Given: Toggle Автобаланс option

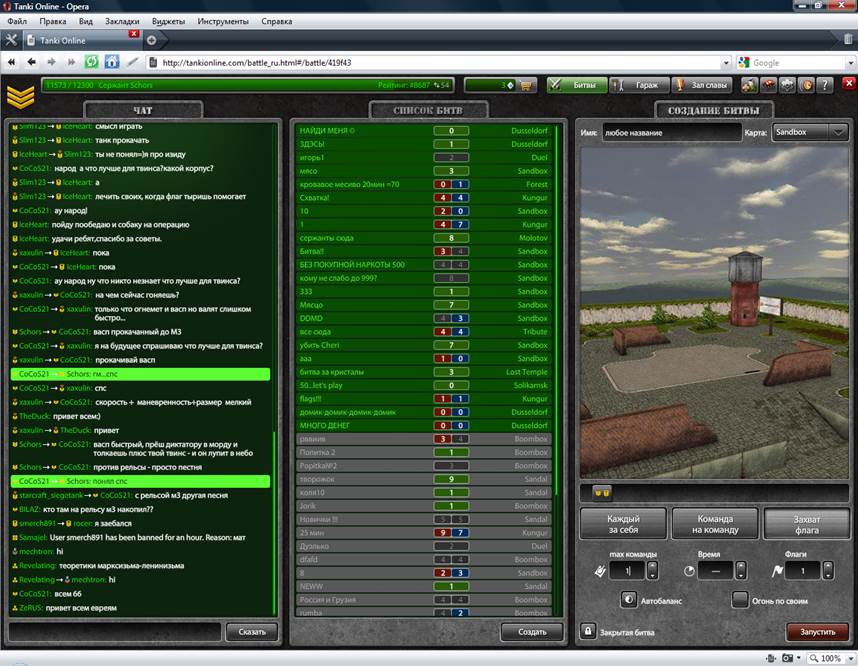Looking at the screenshot, I should click(x=629, y=600).
